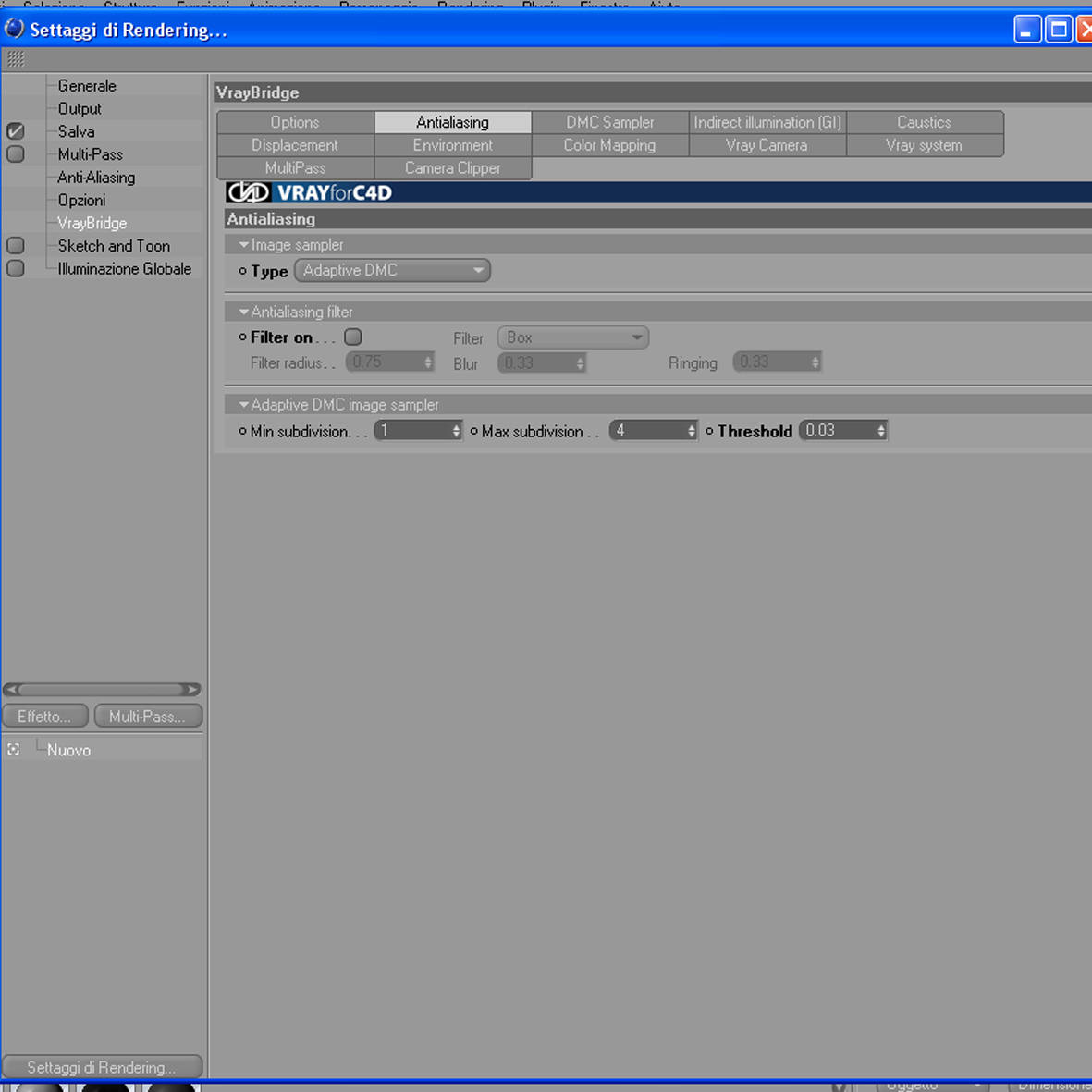Select Output in the settings list

pyautogui.click(x=80, y=108)
